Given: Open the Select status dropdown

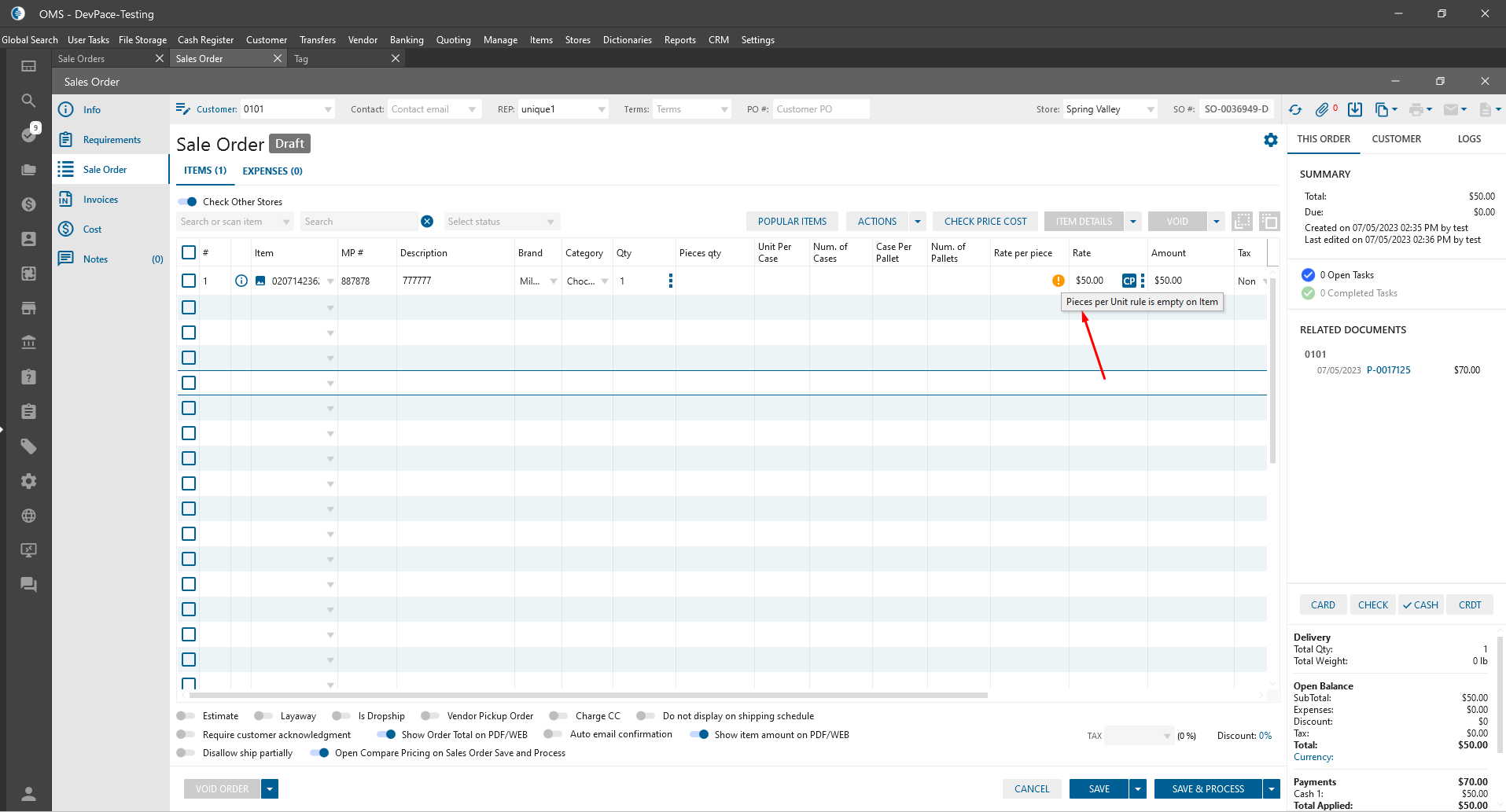Looking at the screenshot, I should 502,222.
